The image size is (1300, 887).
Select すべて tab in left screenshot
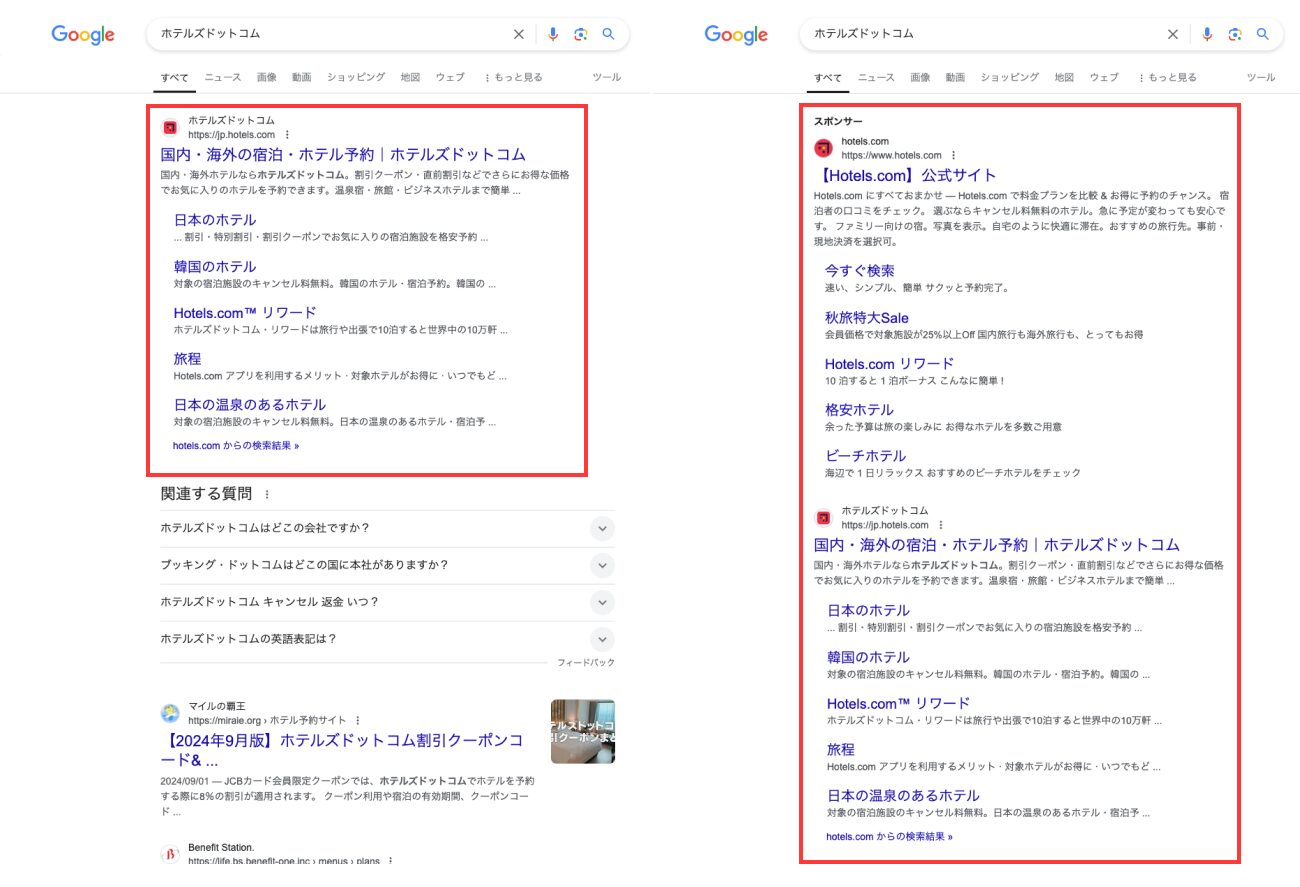pos(175,77)
